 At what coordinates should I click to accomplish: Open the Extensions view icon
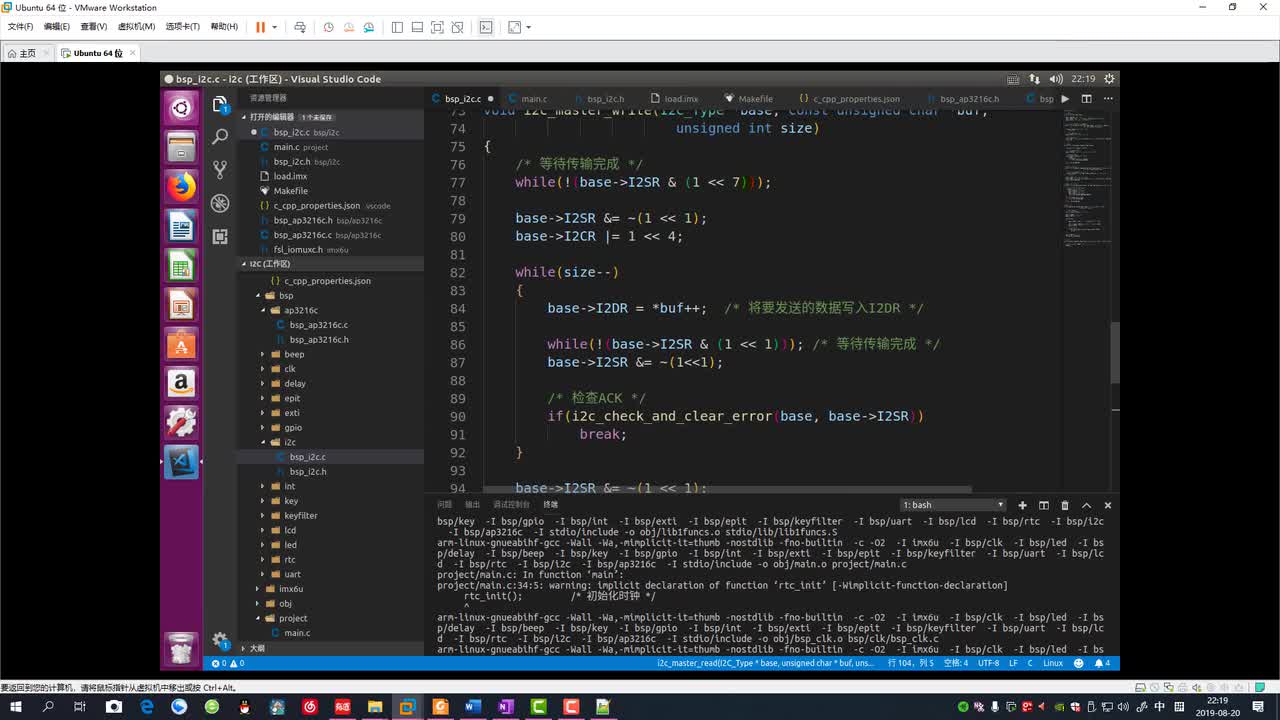coord(220,236)
